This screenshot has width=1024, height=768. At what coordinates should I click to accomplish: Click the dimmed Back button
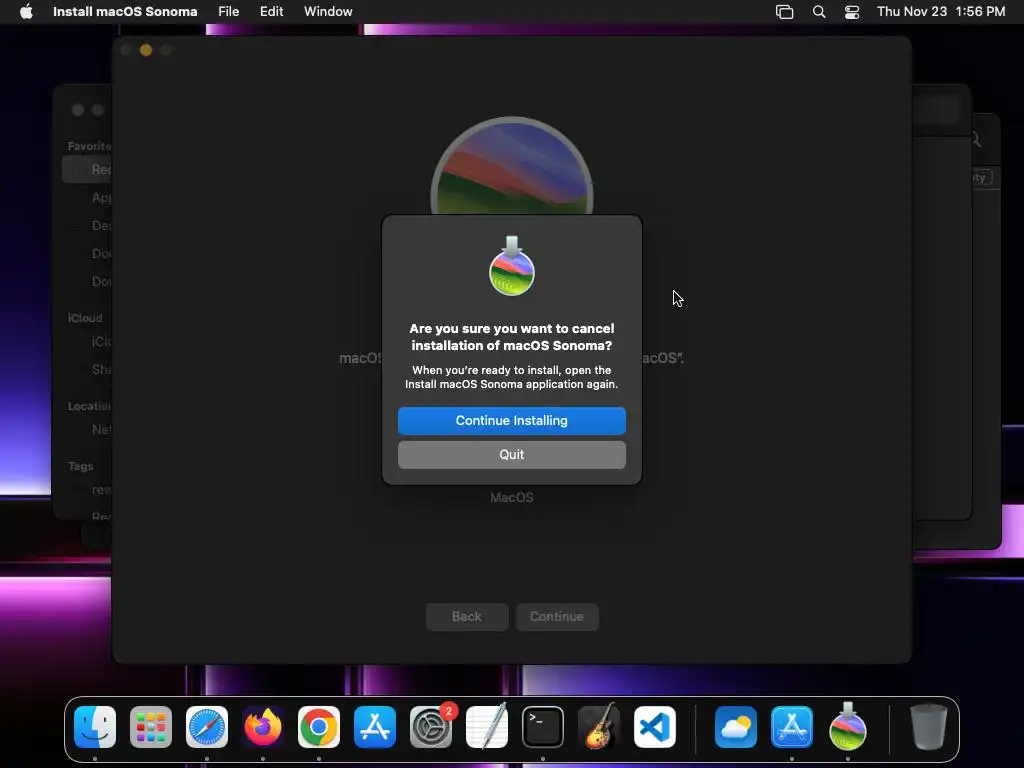pyautogui.click(x=467, y=616)
